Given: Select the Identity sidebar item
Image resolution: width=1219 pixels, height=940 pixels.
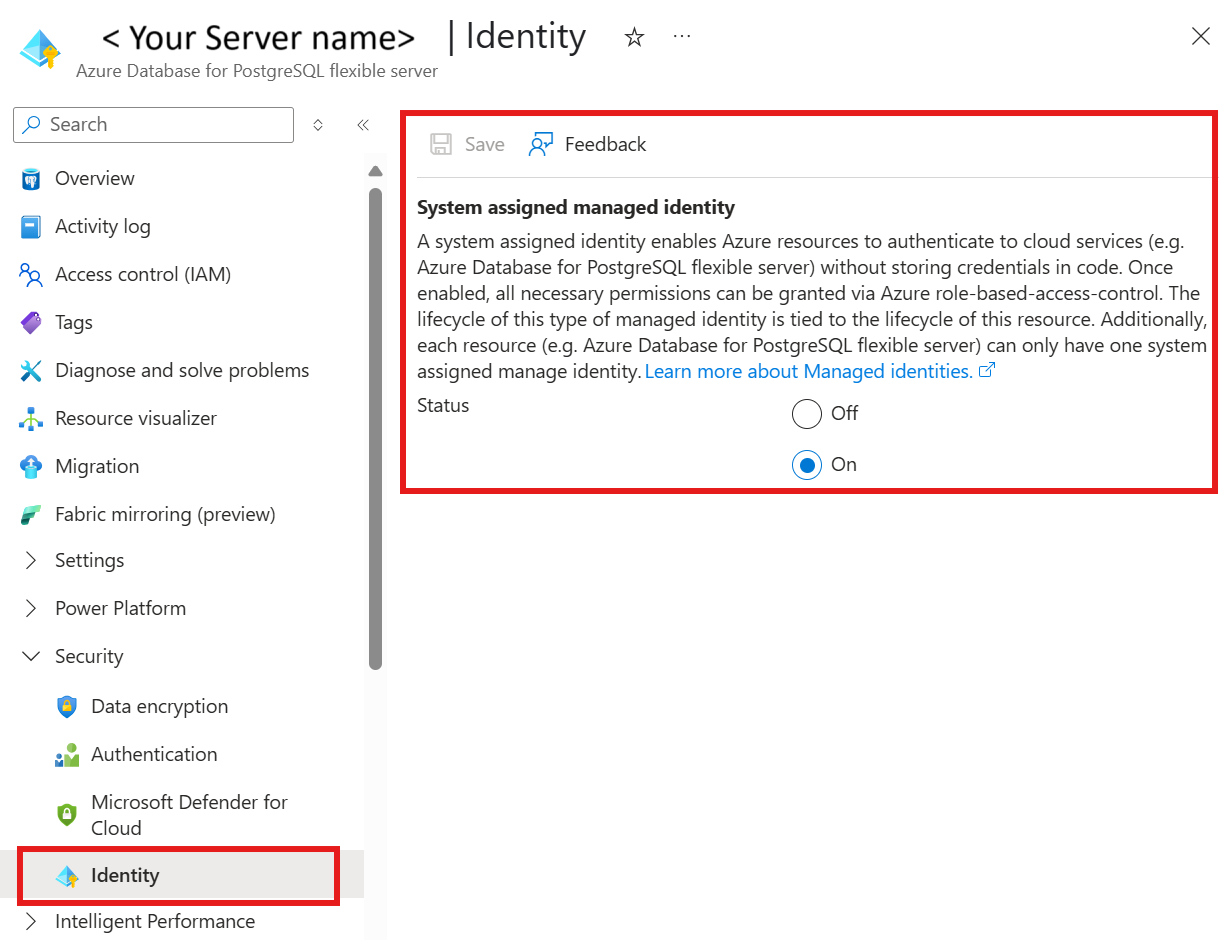Looking at the screenshot, I should pyautogui.click(x=181, y=875).
